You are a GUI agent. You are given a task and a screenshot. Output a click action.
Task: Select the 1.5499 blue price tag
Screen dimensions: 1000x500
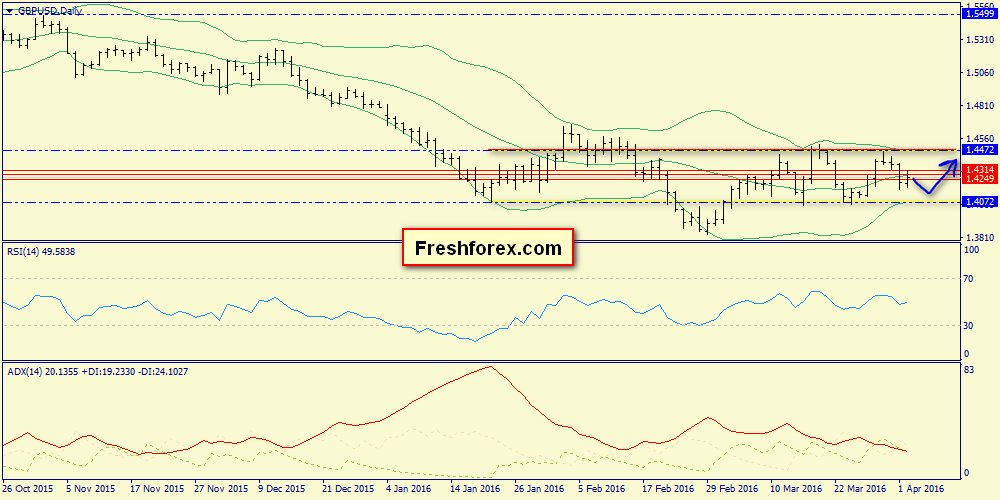coord(978,13)
